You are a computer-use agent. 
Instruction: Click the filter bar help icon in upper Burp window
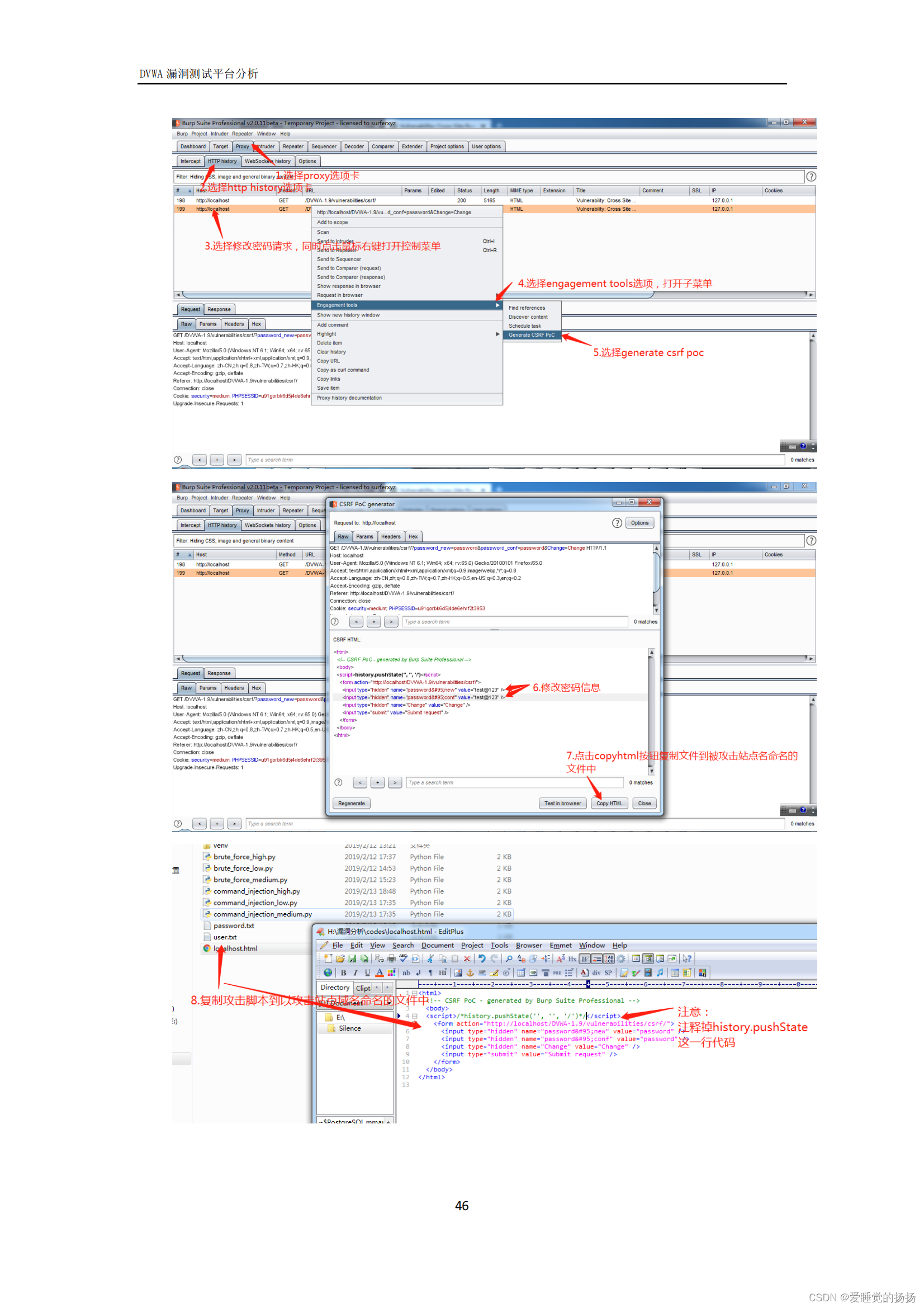[x=811, y=176]
